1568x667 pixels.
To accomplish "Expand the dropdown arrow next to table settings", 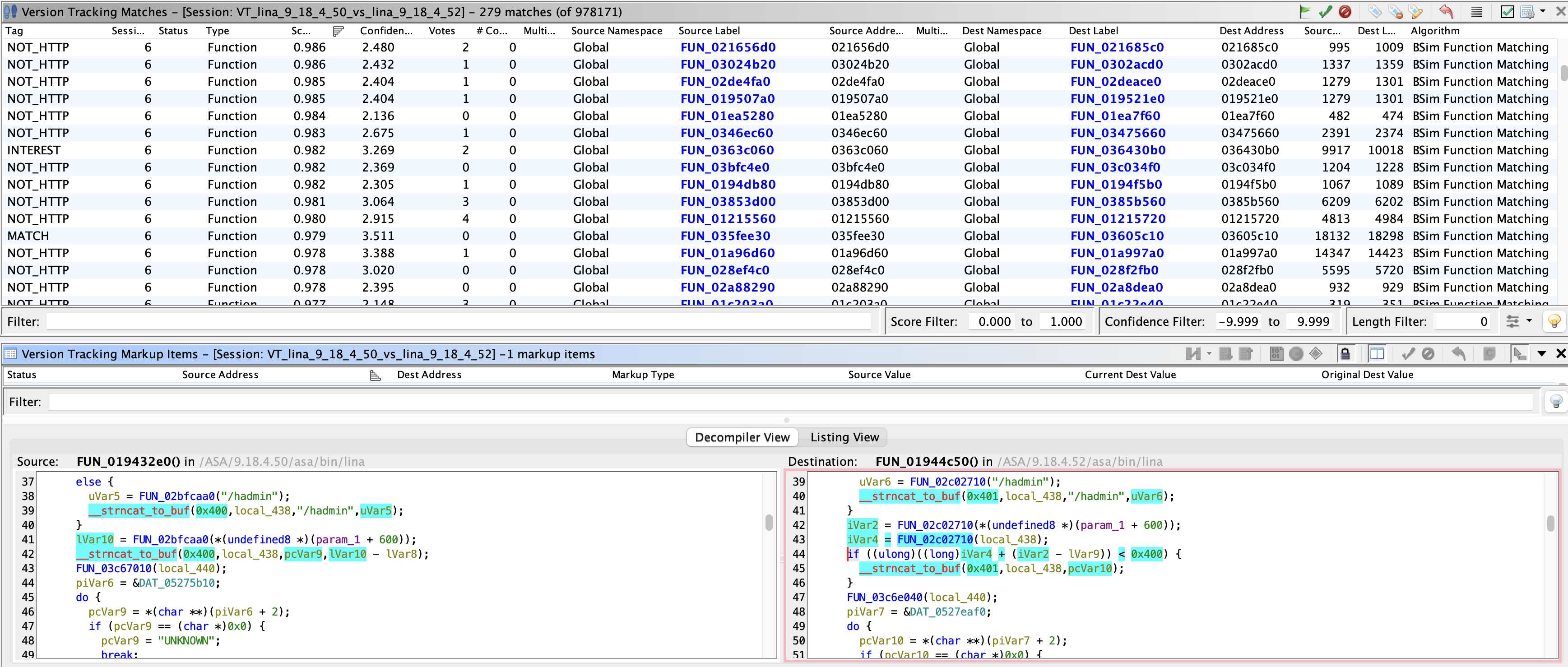I will click(x=1542, y=12).
